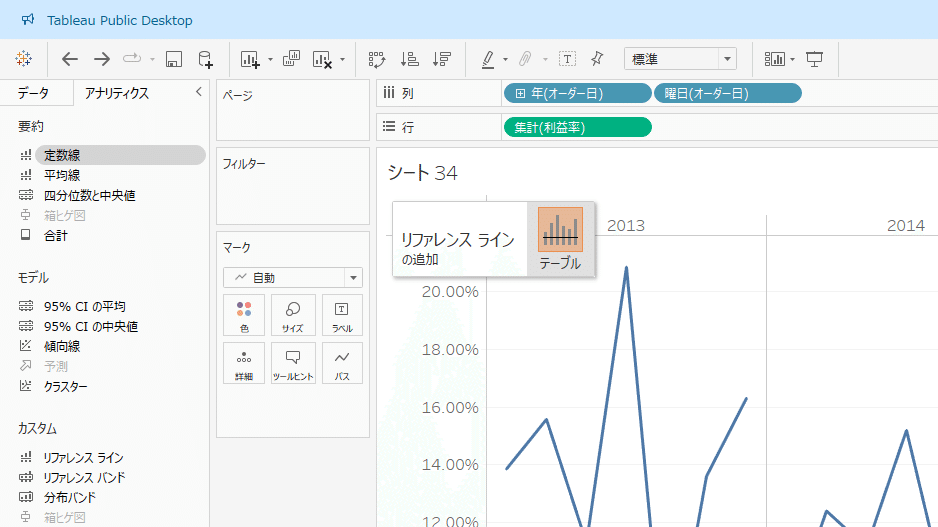Click the 集計(利益率) pill on rows

point(578,127)
